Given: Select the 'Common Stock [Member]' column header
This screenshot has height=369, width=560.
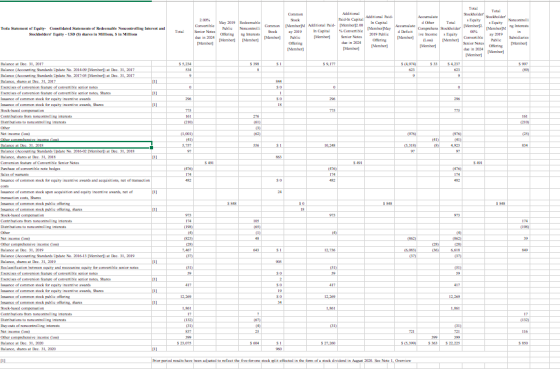Looking at the screenshot, I should click(272, 31).
